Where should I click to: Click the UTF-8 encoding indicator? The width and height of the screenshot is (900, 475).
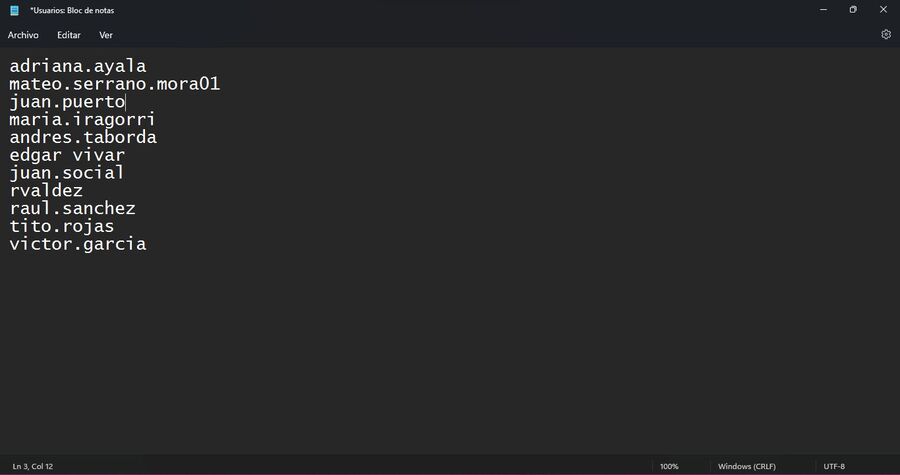click(834, 466)
